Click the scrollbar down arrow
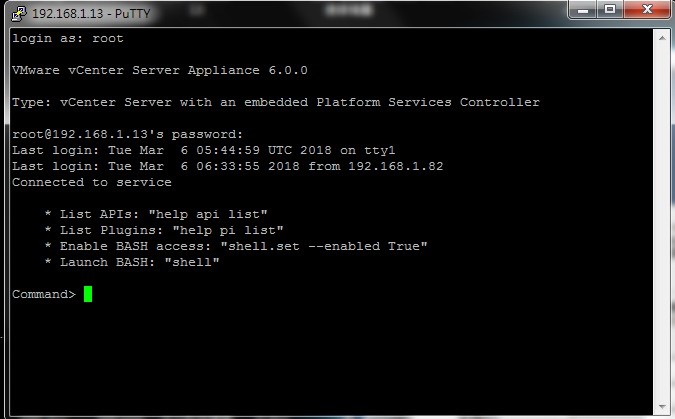This screenshot has width=675, height=419. [x=662, y=407]
